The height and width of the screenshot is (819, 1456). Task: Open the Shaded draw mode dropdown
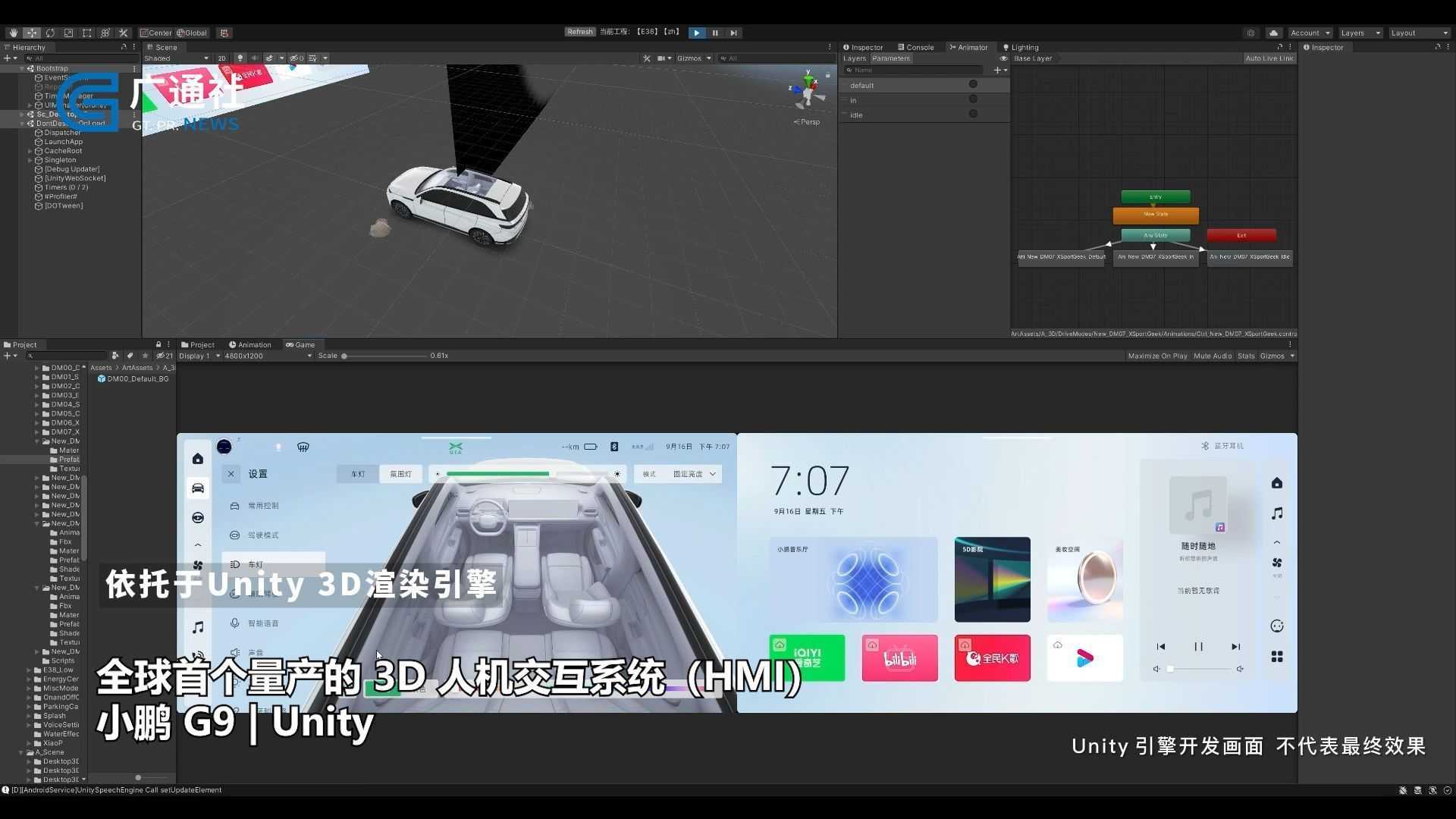pyautogui.click(x=176, y=58)
